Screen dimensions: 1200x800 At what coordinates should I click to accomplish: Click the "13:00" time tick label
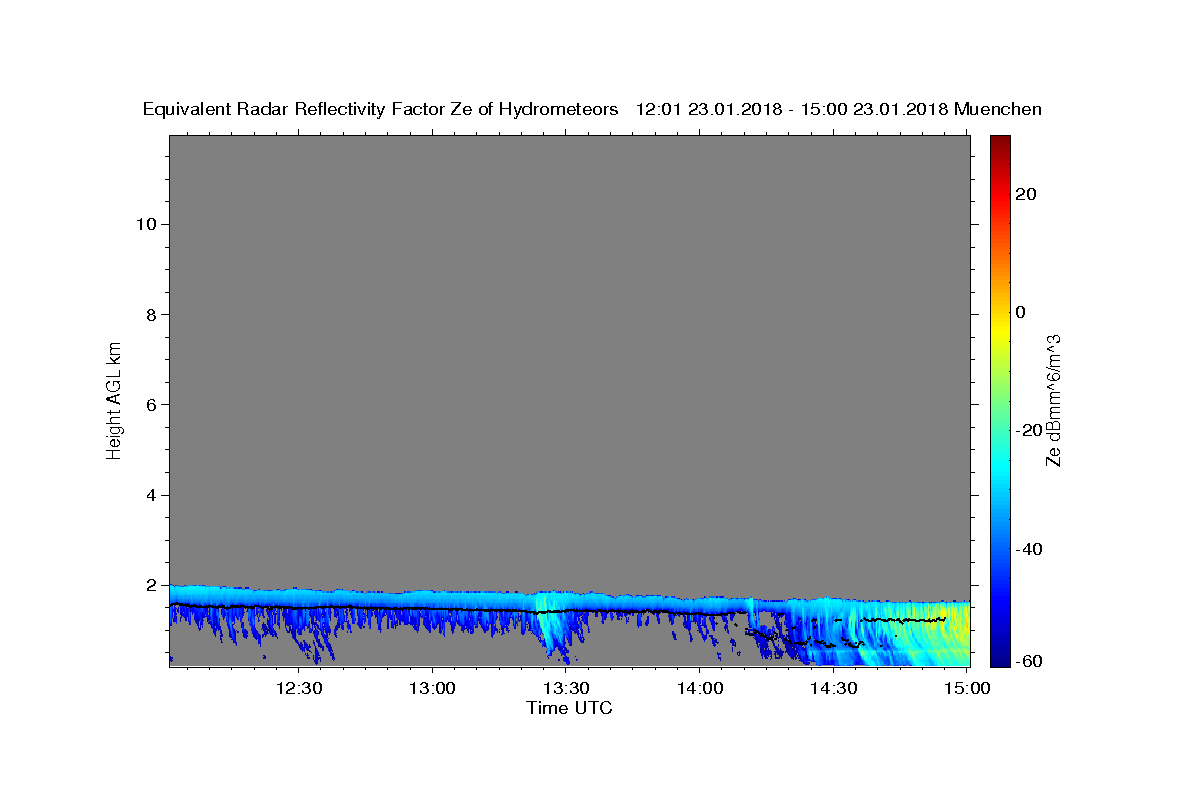432,688
